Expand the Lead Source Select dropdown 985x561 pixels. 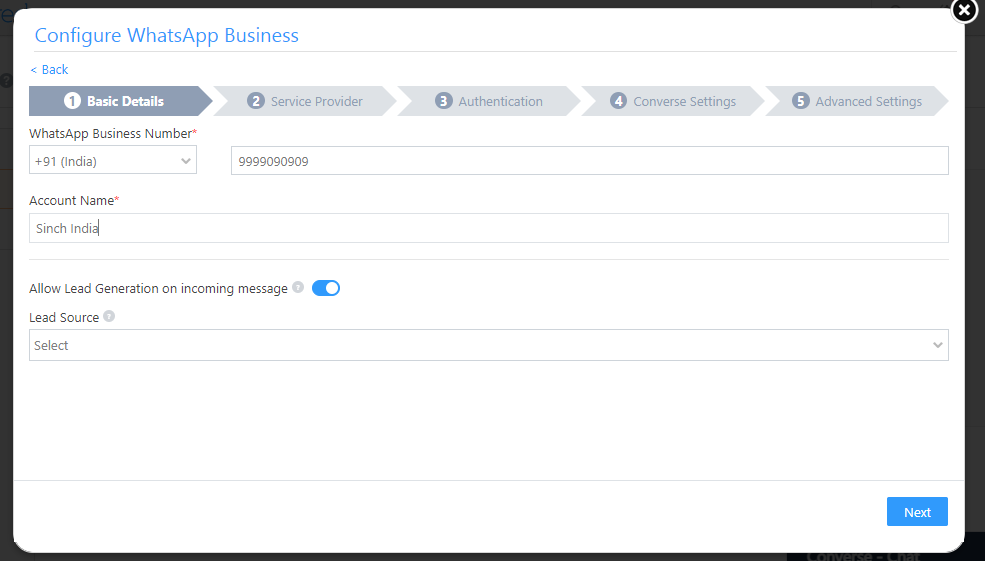click(489, 345)
